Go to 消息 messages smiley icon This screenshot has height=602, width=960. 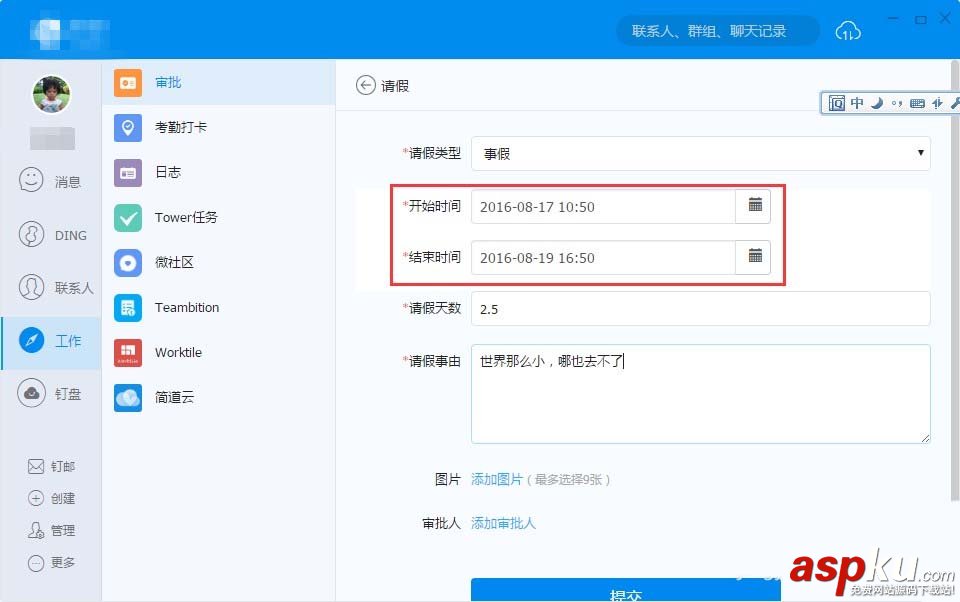[31, 180]
